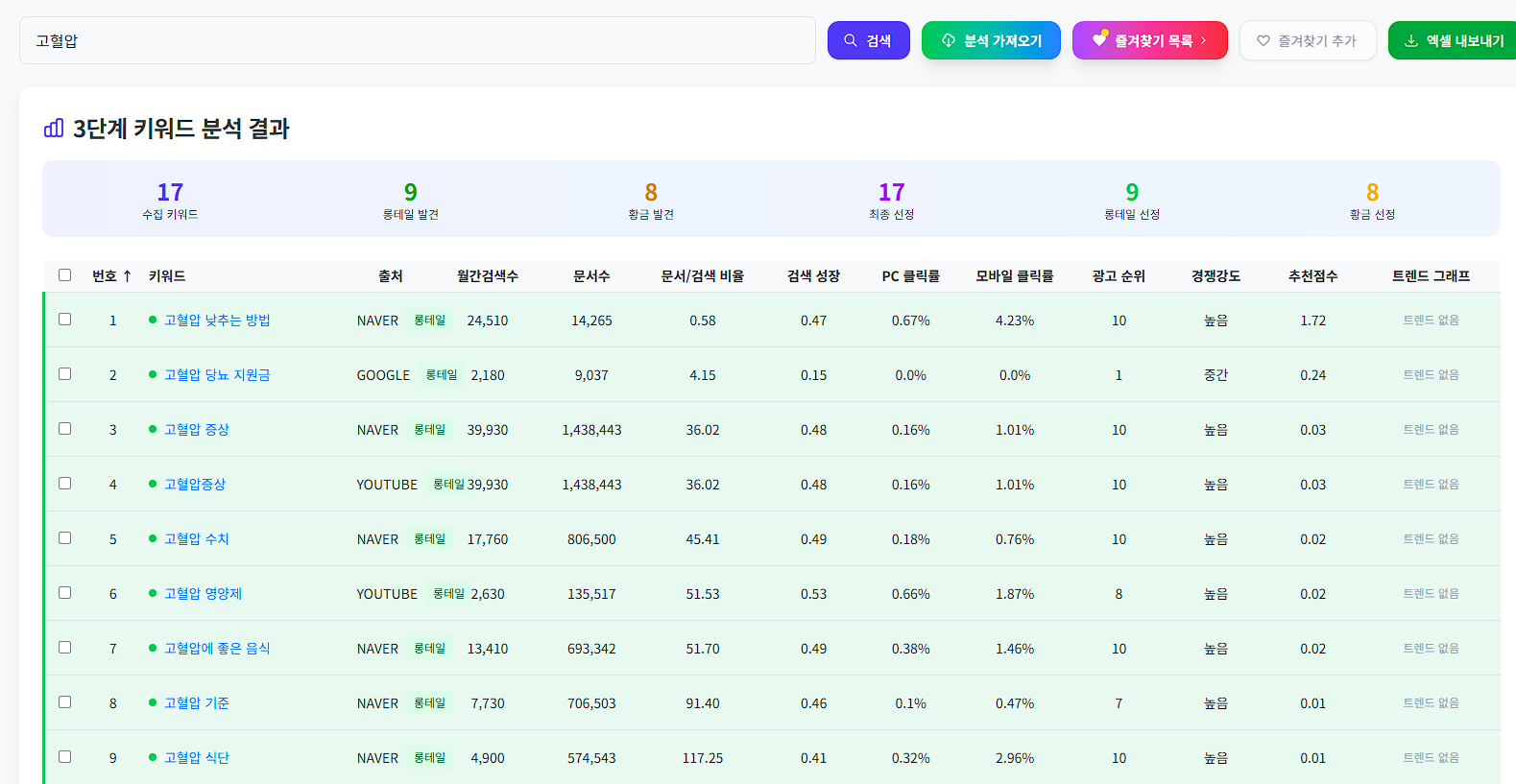This screenshot has height=784, width=1516.
Task: Sort table by 추천점수 column header
Action: click(x=1312, y=276)
